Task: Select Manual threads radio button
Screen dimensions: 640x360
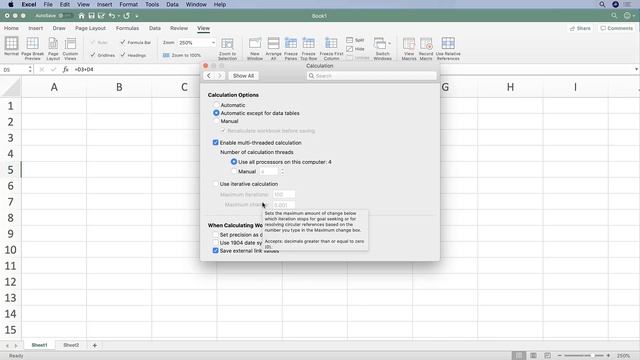Action: coord(234,171)
